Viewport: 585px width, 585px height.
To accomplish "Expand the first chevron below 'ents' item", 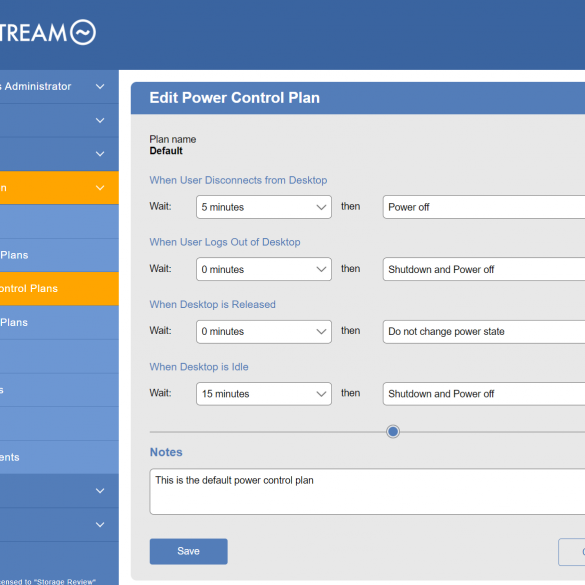I will (100, 491).
